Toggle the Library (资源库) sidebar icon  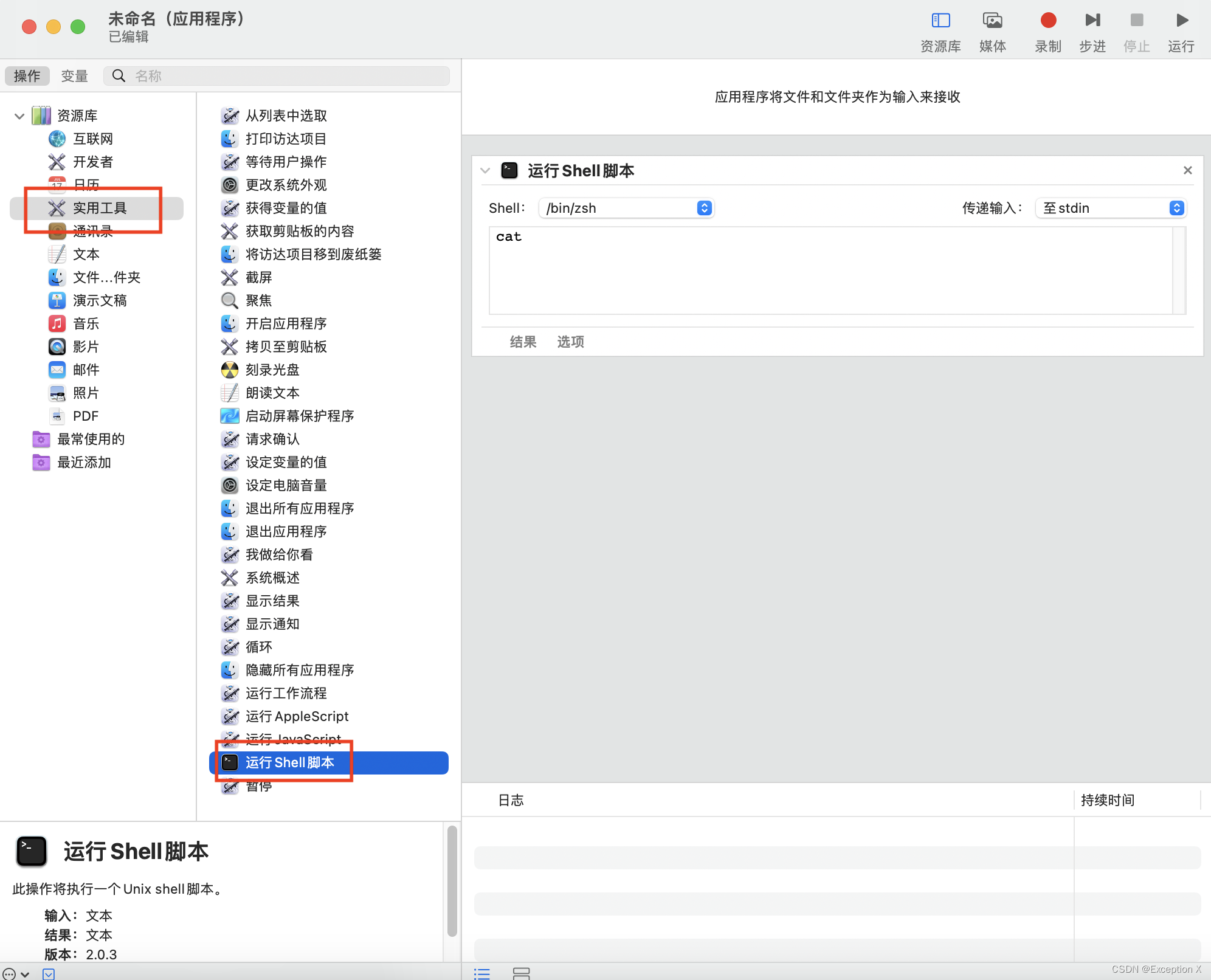[x=940, y=21]
